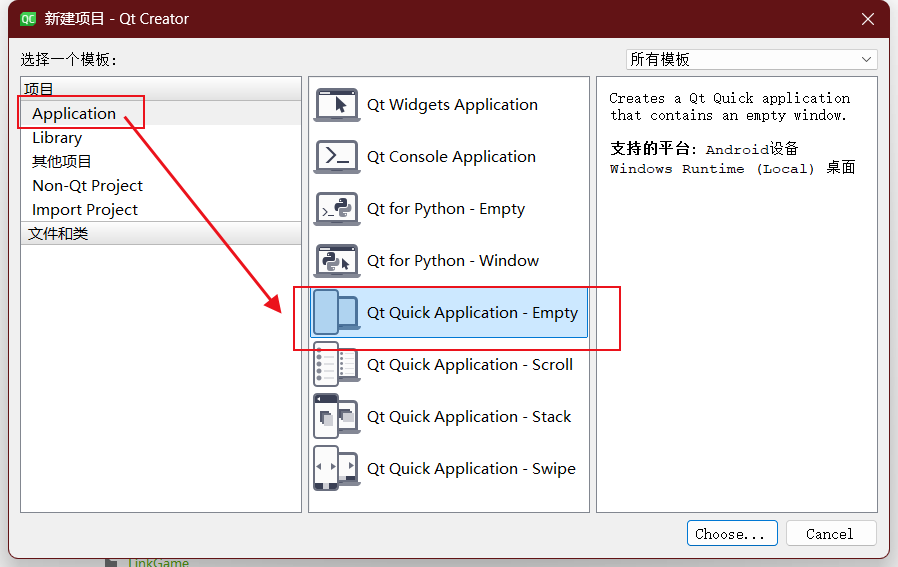Click LinkGame entry behind the dialog
898x567 pixels.
[x=158, y=562]
